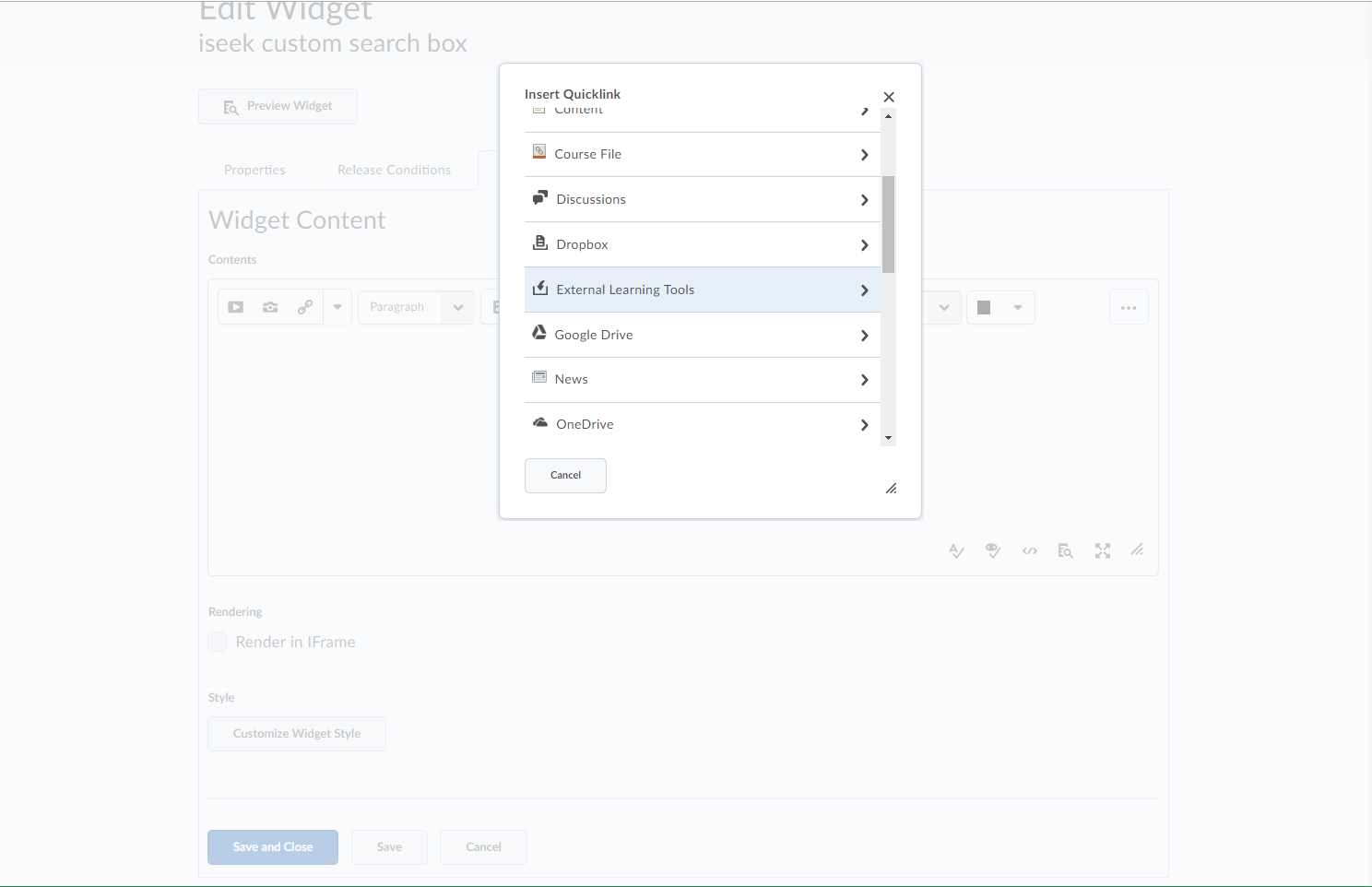Click the Insert Stuff video icon
1372x887 pixels.
click(x=236, y=307)
